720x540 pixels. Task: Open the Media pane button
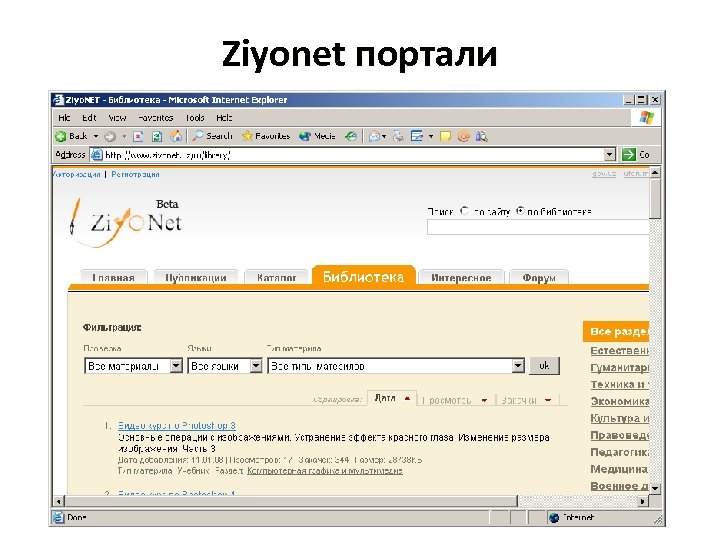coord(317,136)
